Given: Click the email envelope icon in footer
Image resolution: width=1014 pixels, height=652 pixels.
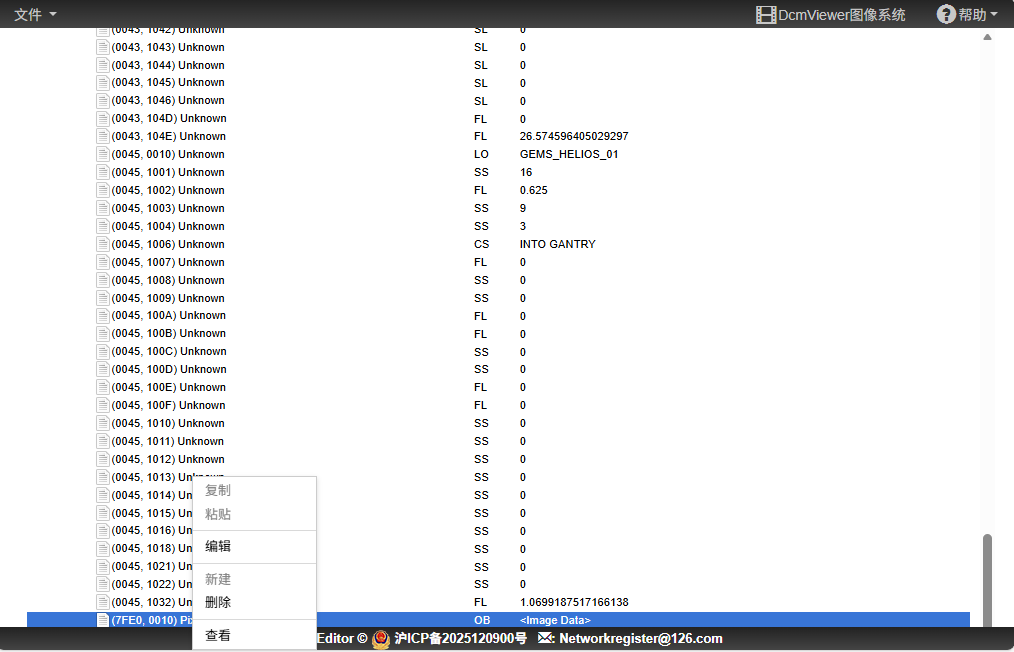Looking at the screenshot, I should coord(546,638).
